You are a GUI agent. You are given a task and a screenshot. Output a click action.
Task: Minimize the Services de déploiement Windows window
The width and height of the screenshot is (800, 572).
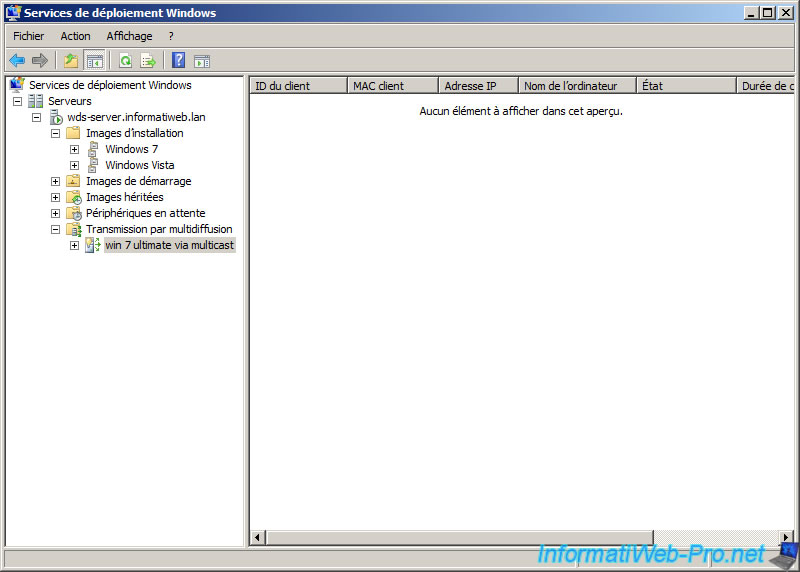(751, 13)
